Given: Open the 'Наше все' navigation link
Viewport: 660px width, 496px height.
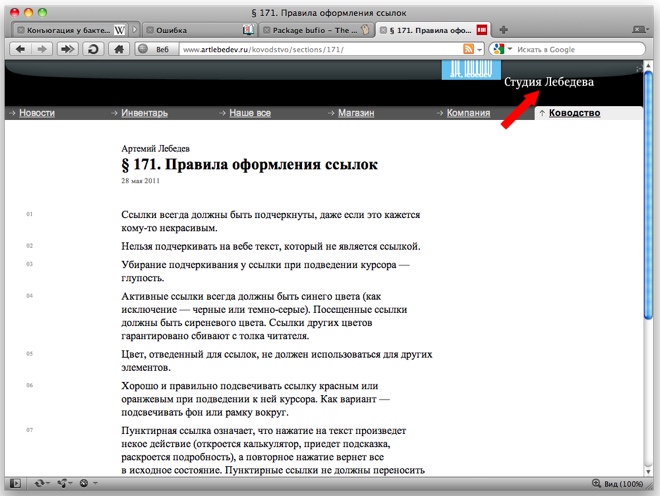Looking at the screenshot, I should point(250,113).
